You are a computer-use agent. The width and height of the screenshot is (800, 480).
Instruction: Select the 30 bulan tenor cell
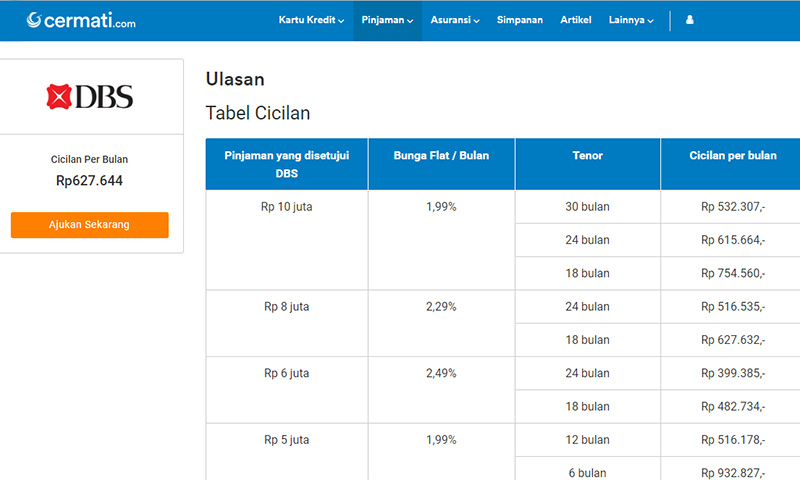pos(588,207)
